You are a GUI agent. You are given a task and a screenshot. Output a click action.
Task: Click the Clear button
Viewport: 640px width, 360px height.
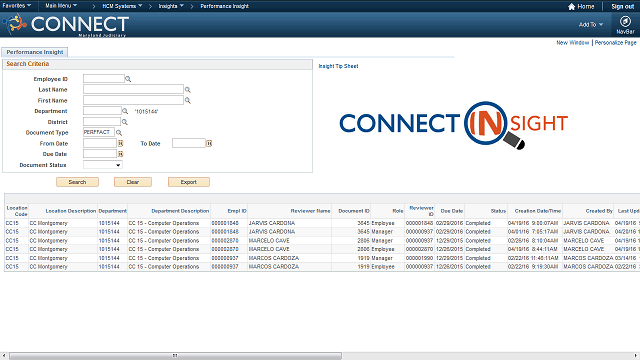click(133, 182)
